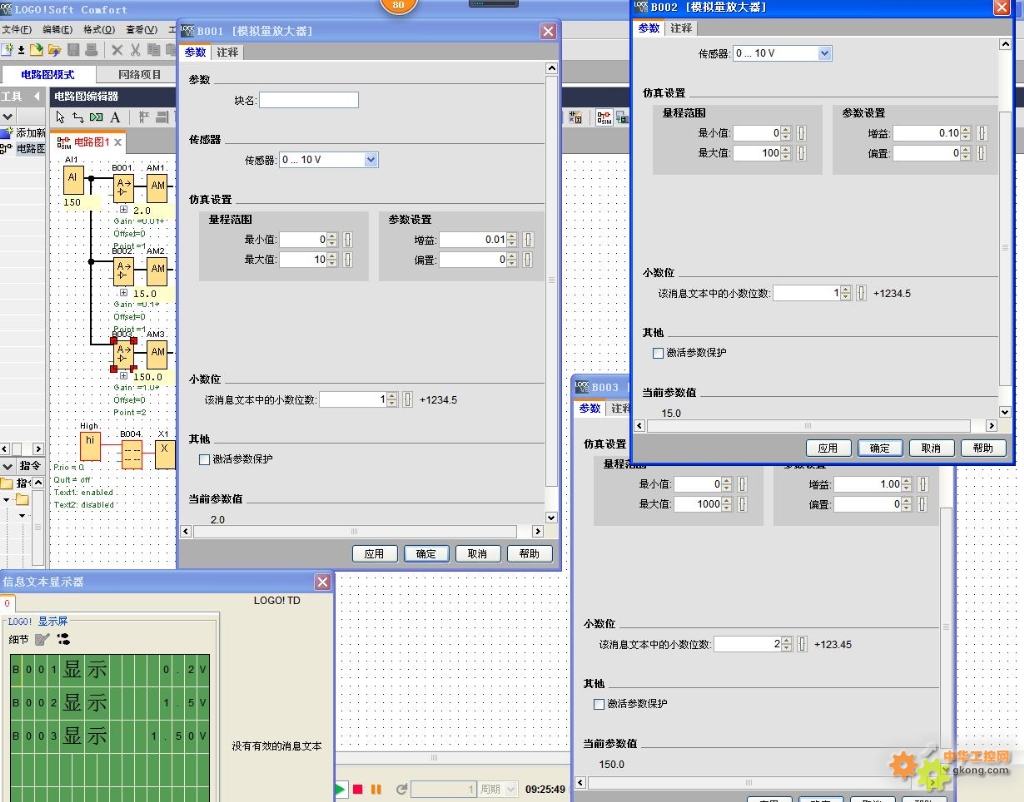The width and height of the screenshot is (1024, 802).
Task: Pause simulation with orange pause button
Action: tap(376, 789)
